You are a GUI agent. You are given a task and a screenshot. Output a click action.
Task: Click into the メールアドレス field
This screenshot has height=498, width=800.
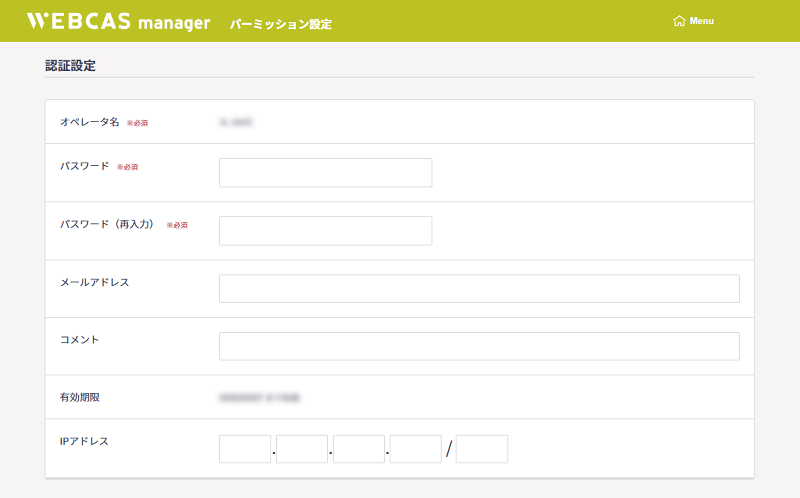(x=479, y=288)
